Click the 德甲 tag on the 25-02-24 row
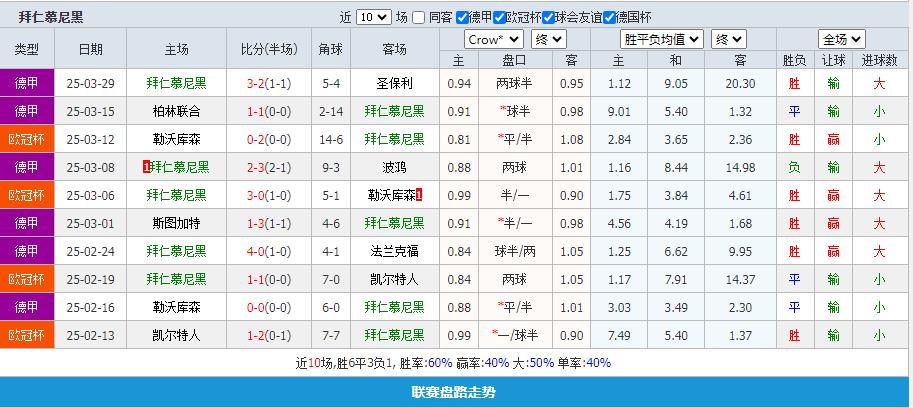The width and height of the screenshot is (913, 408). point(27,251)
